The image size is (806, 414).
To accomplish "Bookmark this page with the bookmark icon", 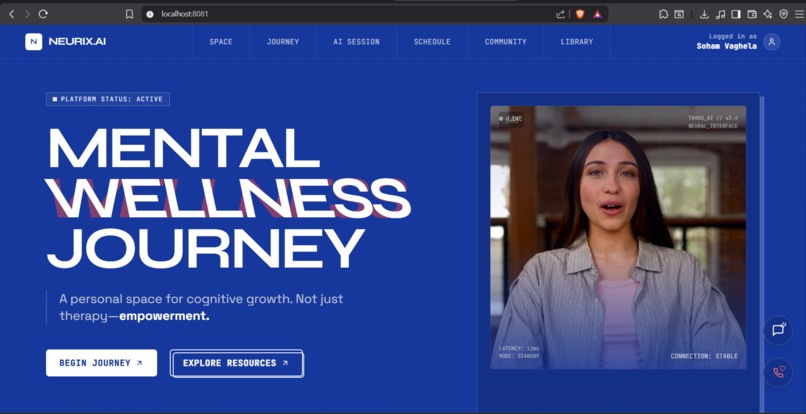I will (x=130, y=14).
